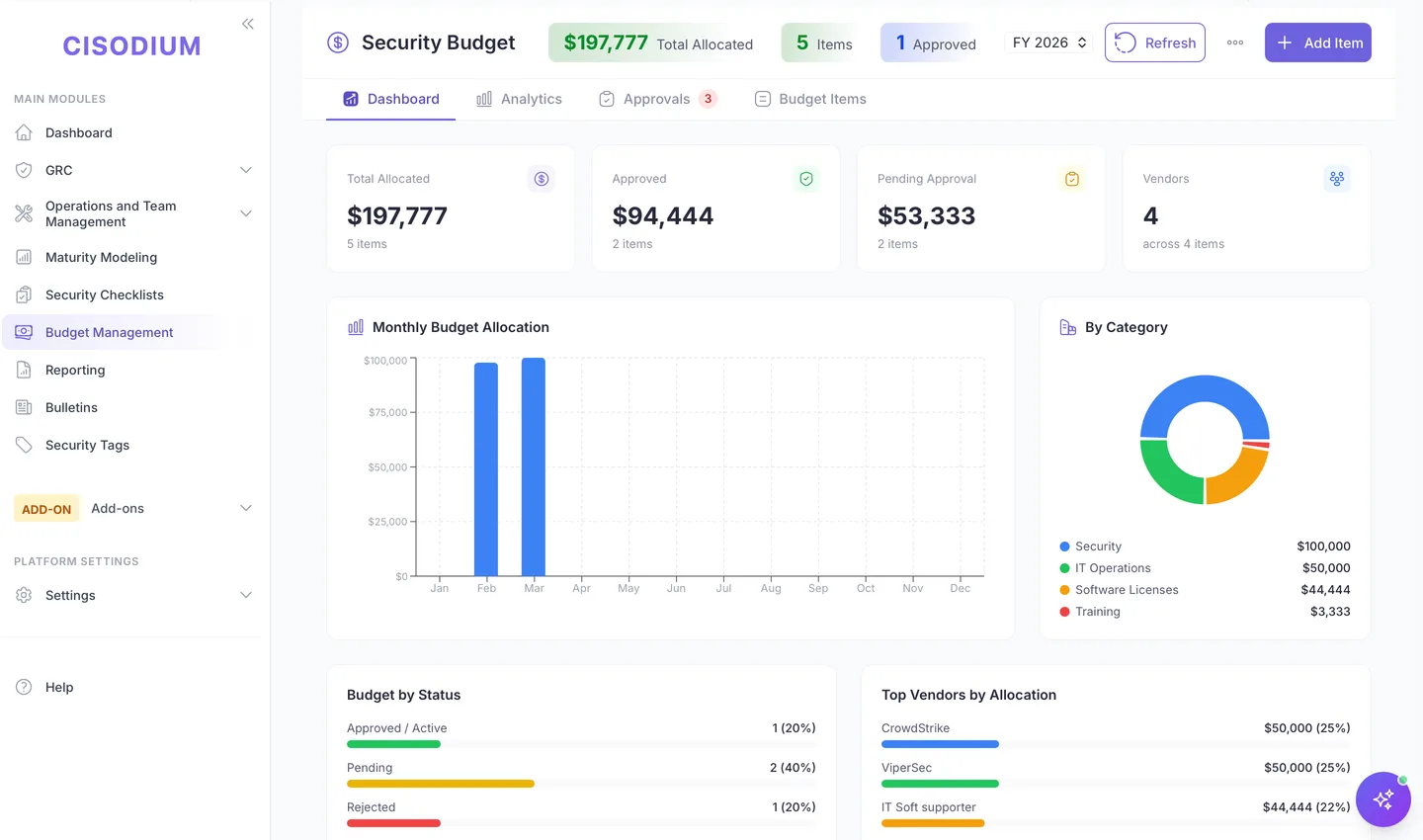Click the Help question mark icon
Image resolution: width=1423 pixels, height=840 pixels.
24,687
